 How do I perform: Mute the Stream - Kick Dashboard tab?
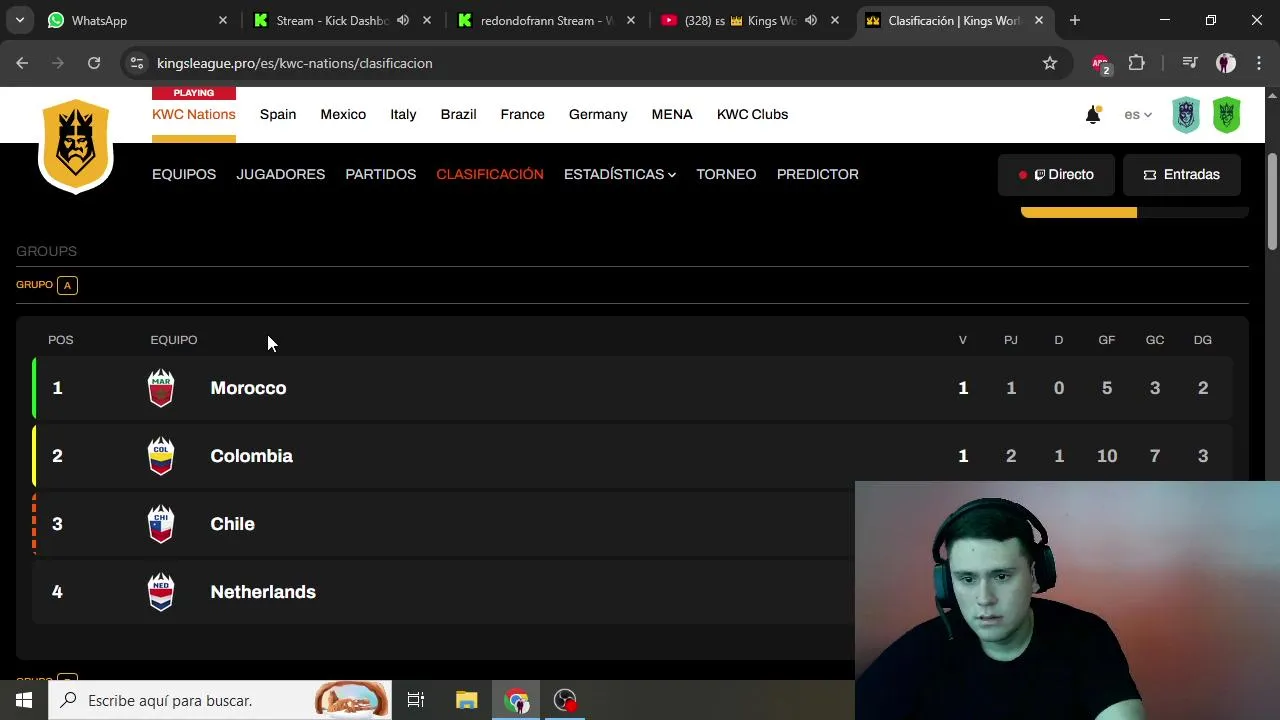point(402,20)
